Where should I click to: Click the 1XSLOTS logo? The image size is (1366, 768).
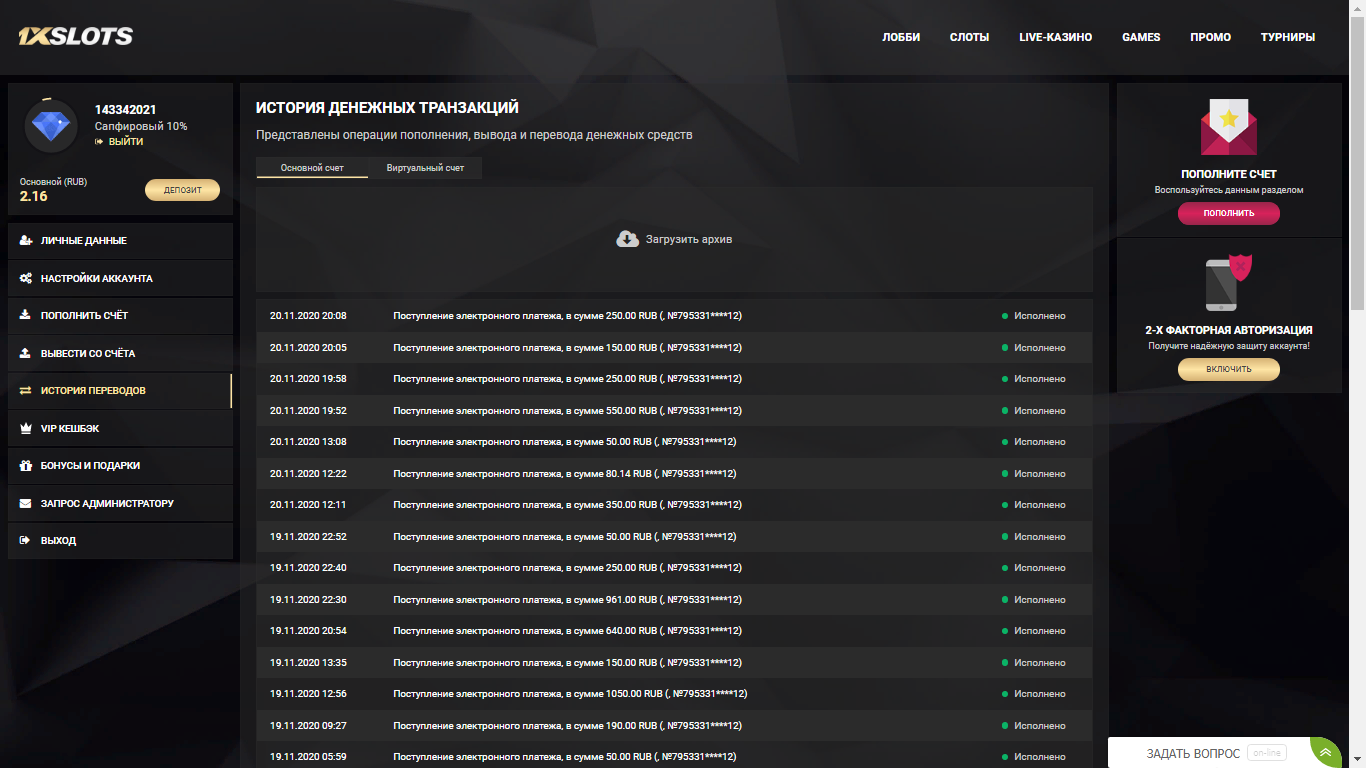[x=75, y=37]
